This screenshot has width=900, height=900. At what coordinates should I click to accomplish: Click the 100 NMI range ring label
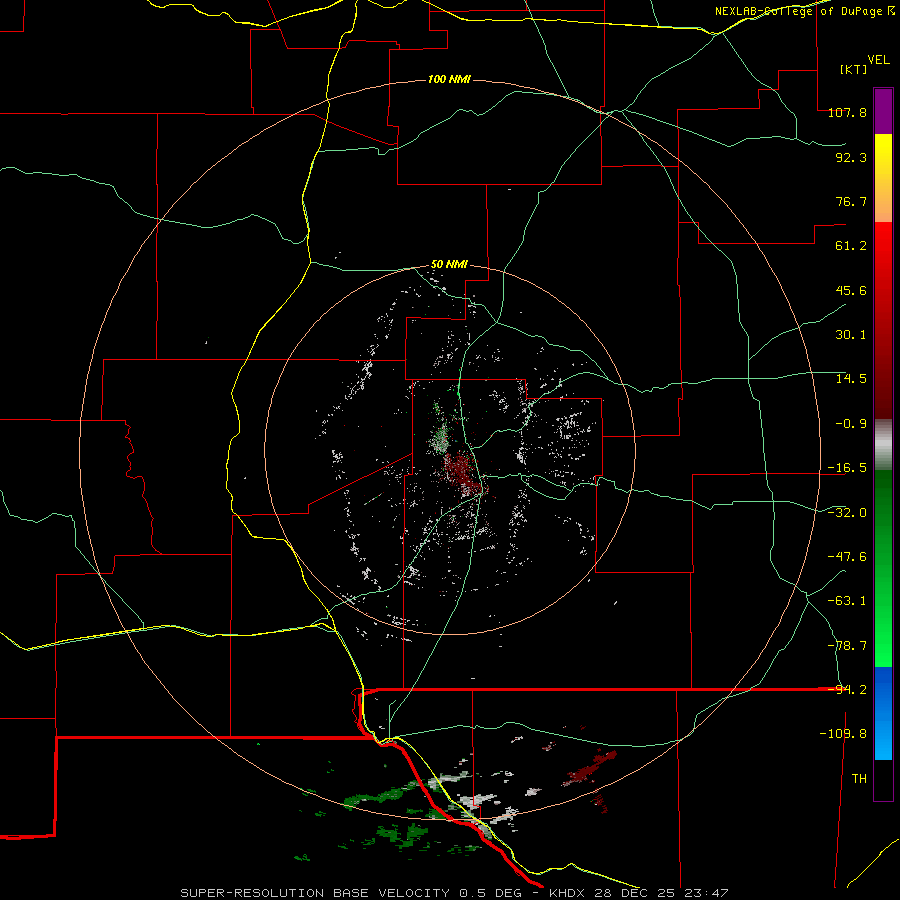(x=449, y=79)
